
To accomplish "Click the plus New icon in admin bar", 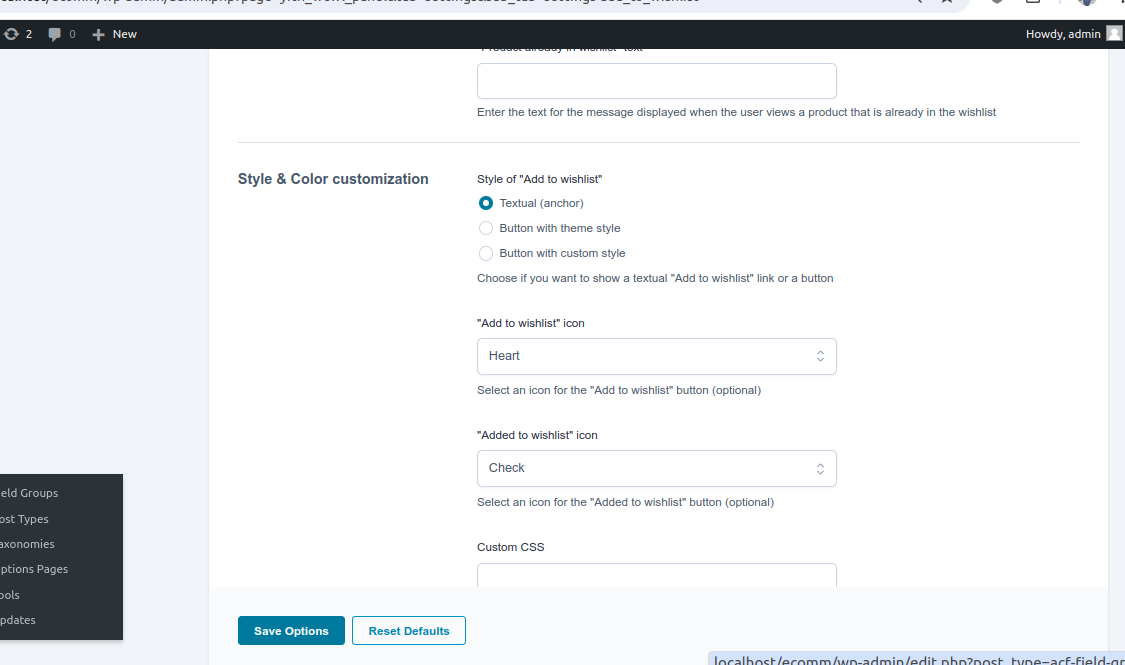I will tap(98, 34).
